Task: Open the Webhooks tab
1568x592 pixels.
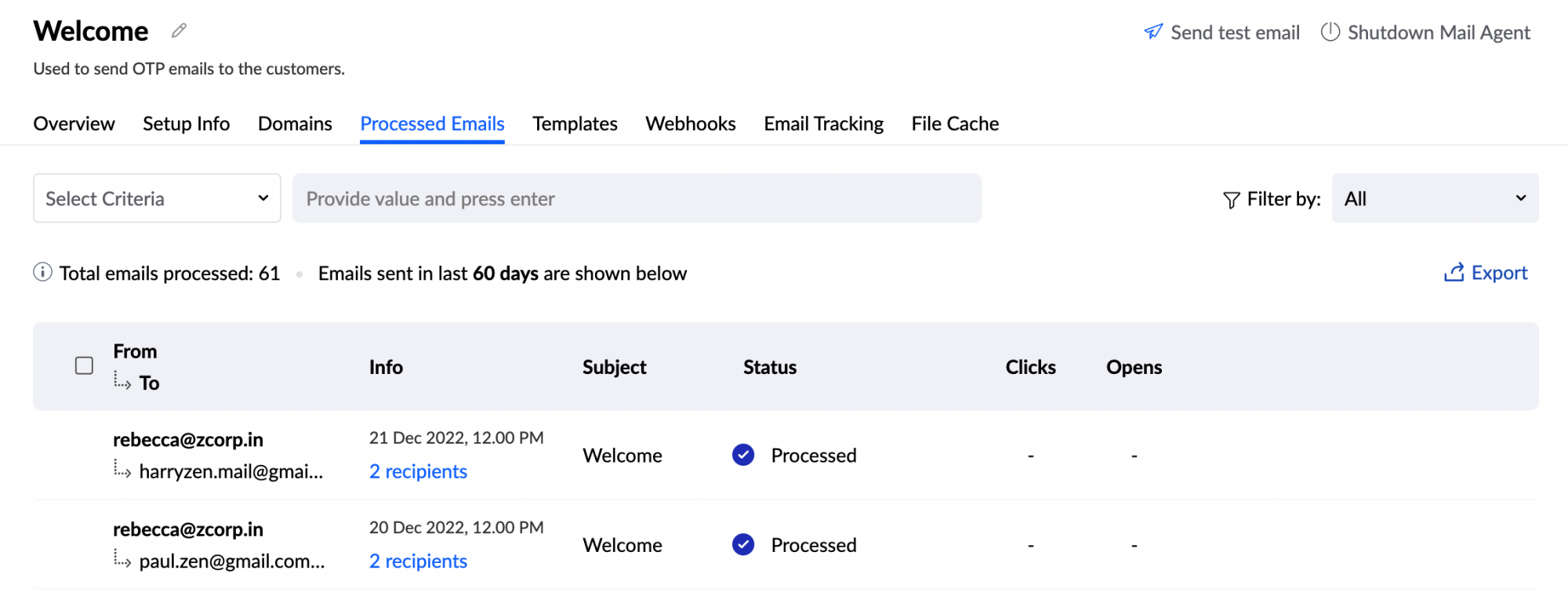Action: click(690, 124)
